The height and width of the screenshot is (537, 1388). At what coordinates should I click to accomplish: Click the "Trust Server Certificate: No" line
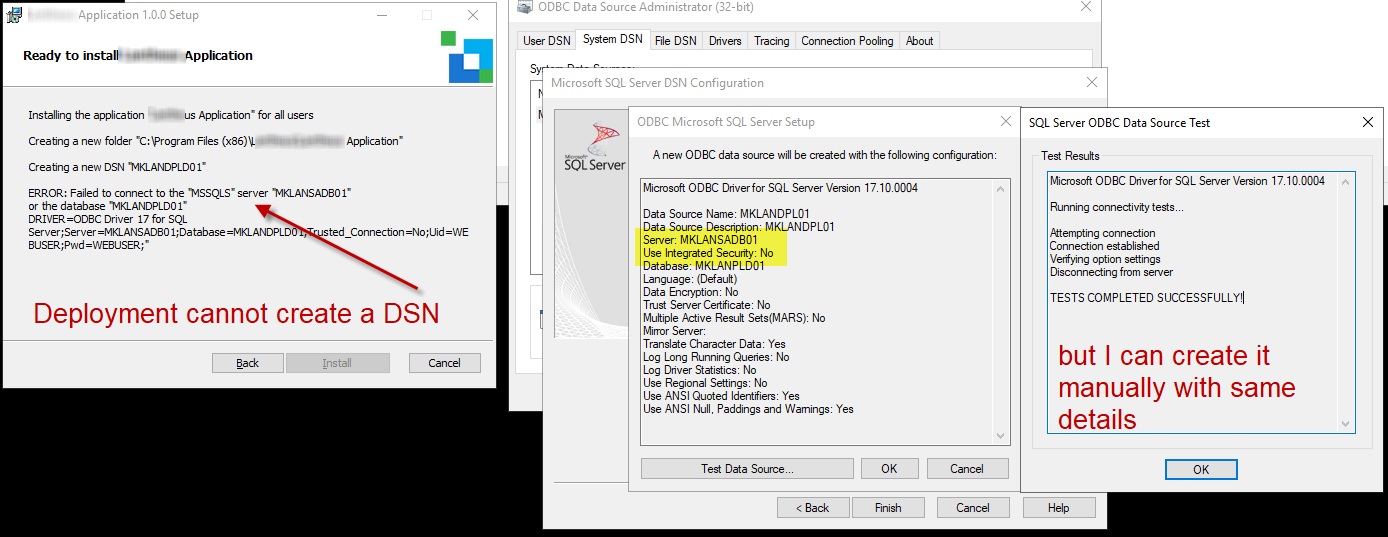pos(707,305)
